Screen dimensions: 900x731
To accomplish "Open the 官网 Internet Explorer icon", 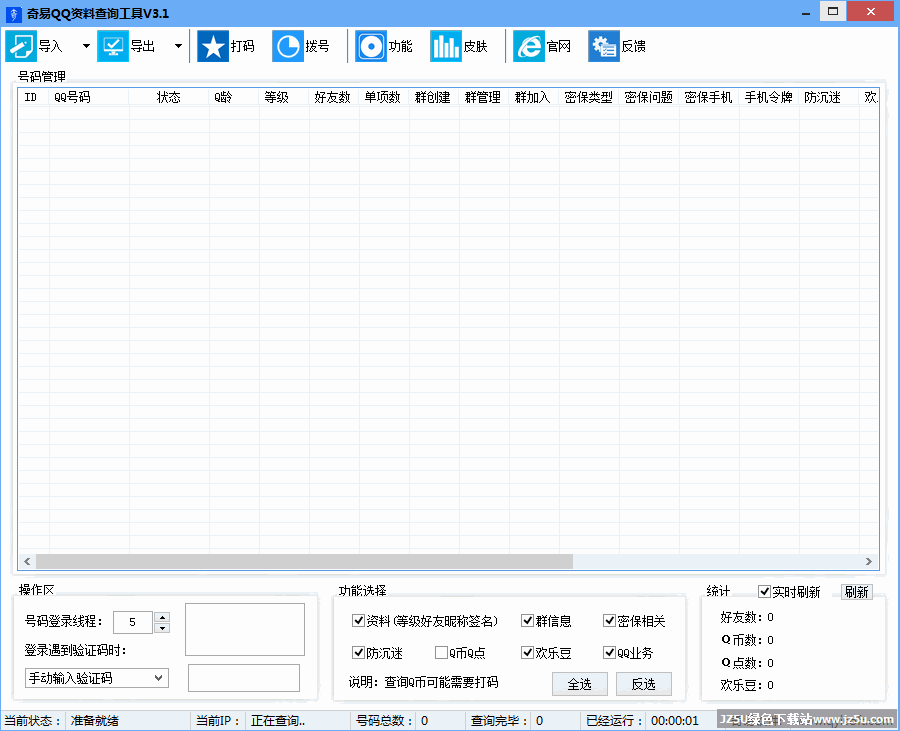I will [x=529, y=46].
